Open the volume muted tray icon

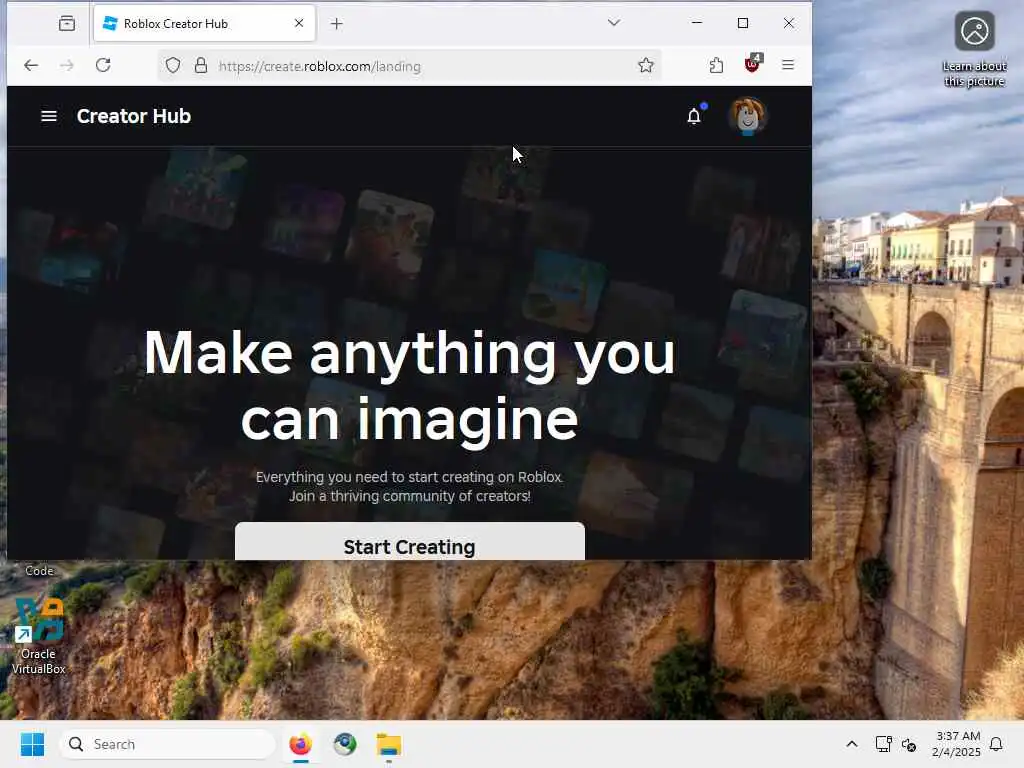click(x=908, y=744)
